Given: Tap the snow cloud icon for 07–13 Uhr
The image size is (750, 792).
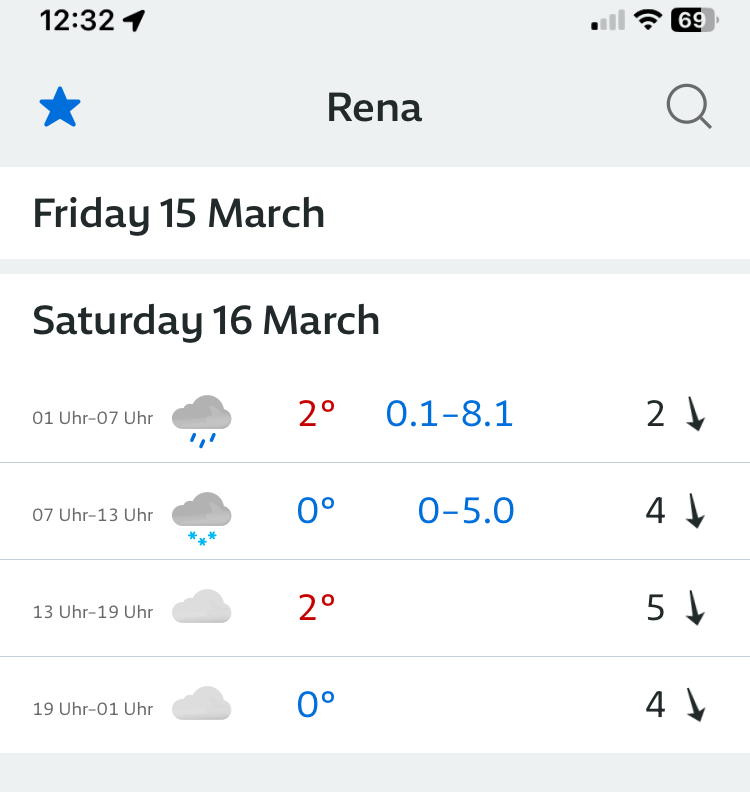Looking at the screenshot, I should click(x=202, y=517).
